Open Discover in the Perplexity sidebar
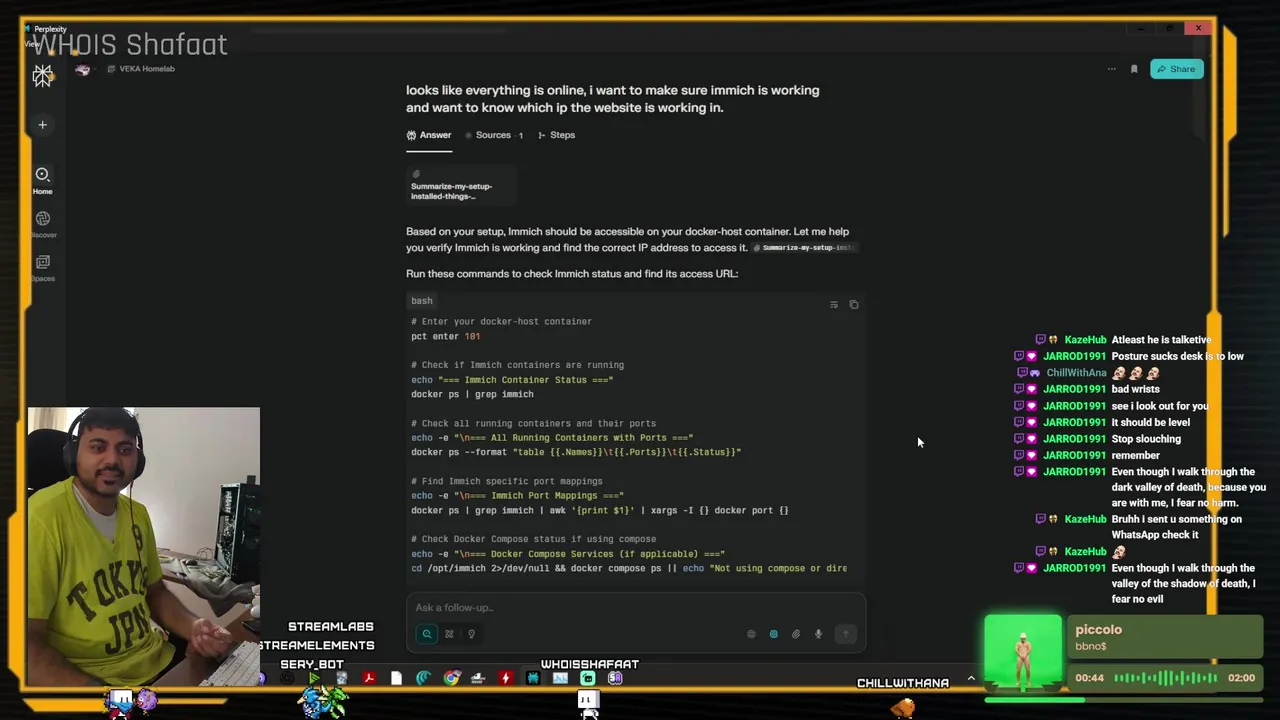Screen dimensions: 1280x720 click(x=43, y=224)
